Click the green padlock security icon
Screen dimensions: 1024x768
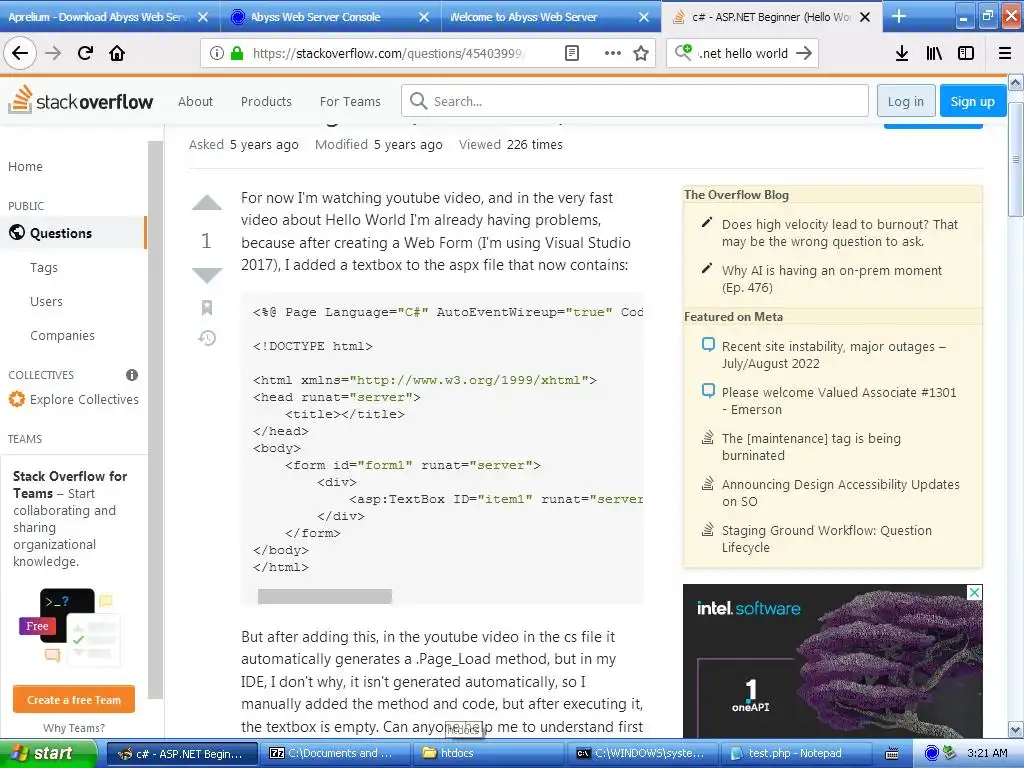[x=237, y=53]
